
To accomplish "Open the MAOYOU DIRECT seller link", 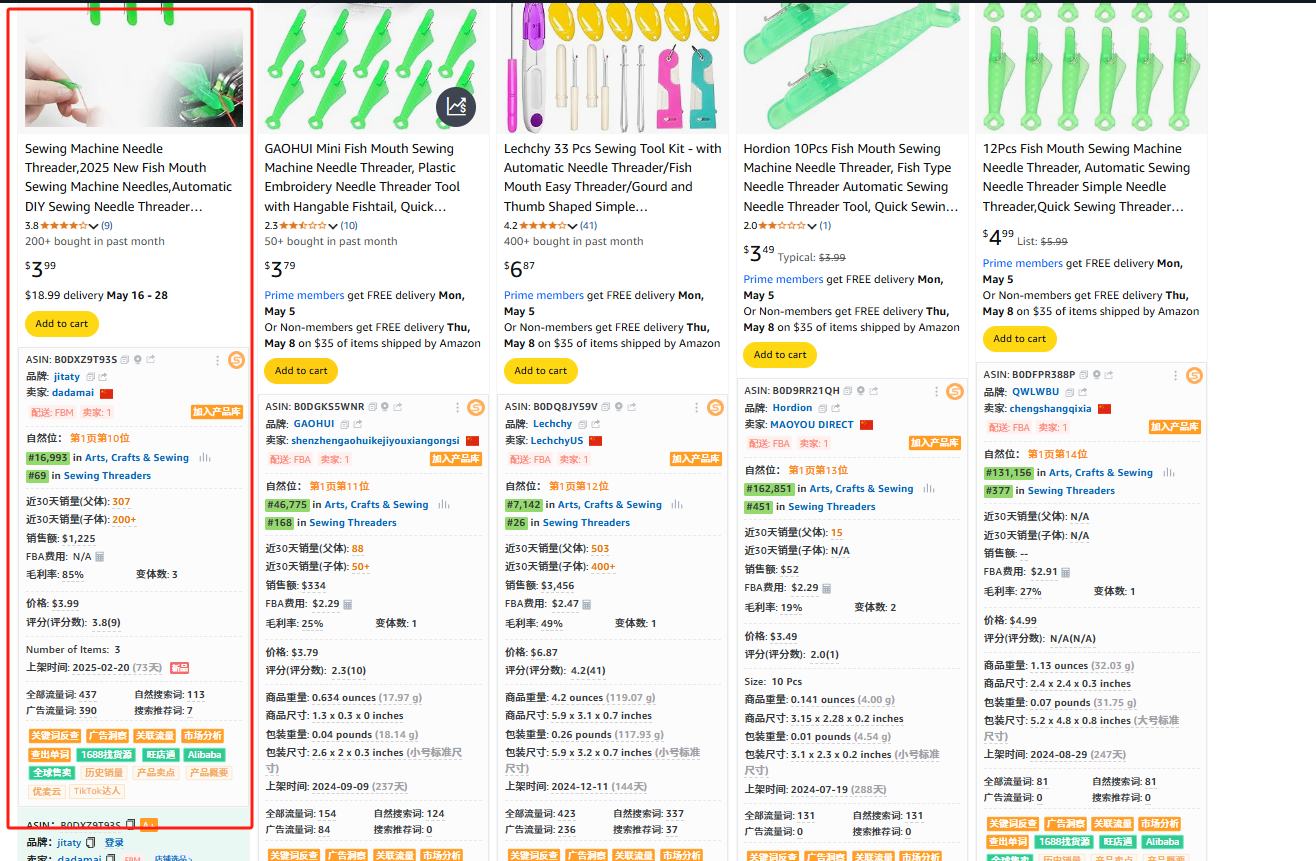I will click(812, 425).
